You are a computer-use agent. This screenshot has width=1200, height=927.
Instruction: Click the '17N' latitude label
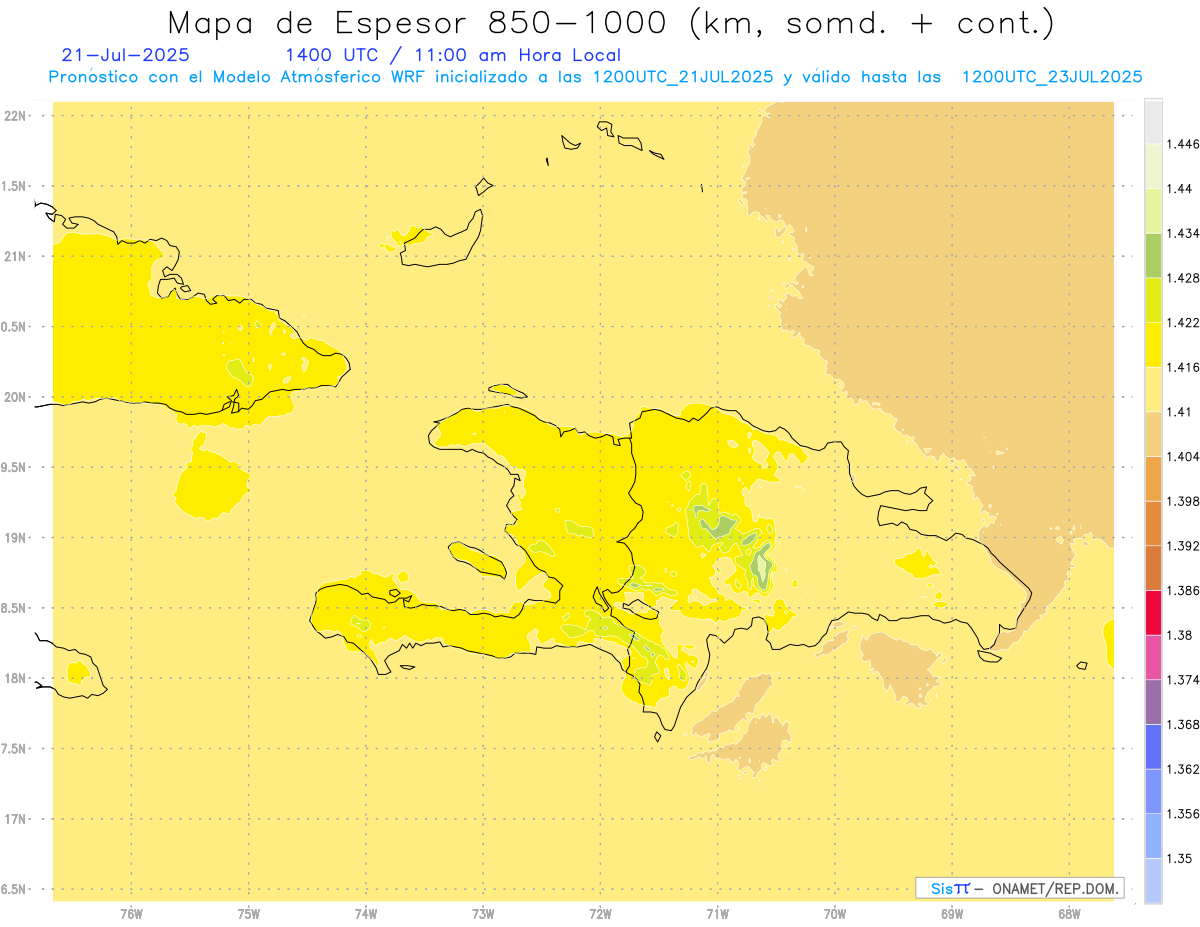[15, 819]
